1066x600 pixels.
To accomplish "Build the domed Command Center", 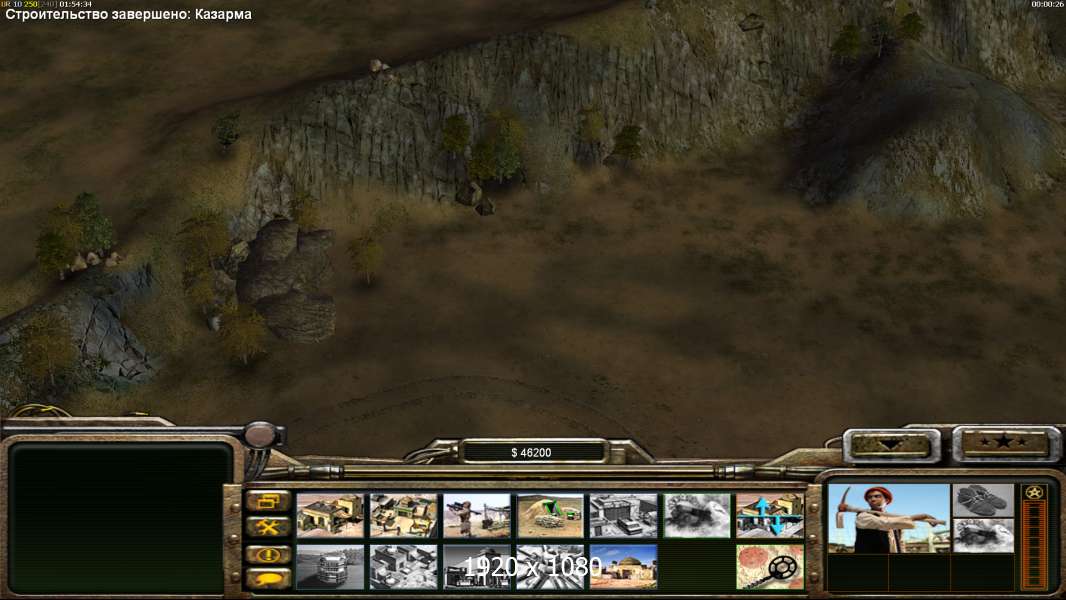I will tap(623, 567).
